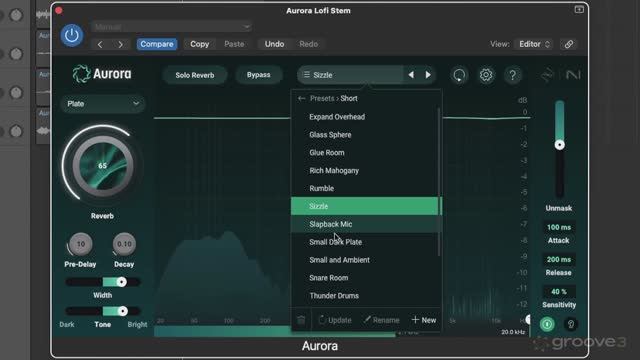Go back to Presets folder arrow

coord(302,98)
